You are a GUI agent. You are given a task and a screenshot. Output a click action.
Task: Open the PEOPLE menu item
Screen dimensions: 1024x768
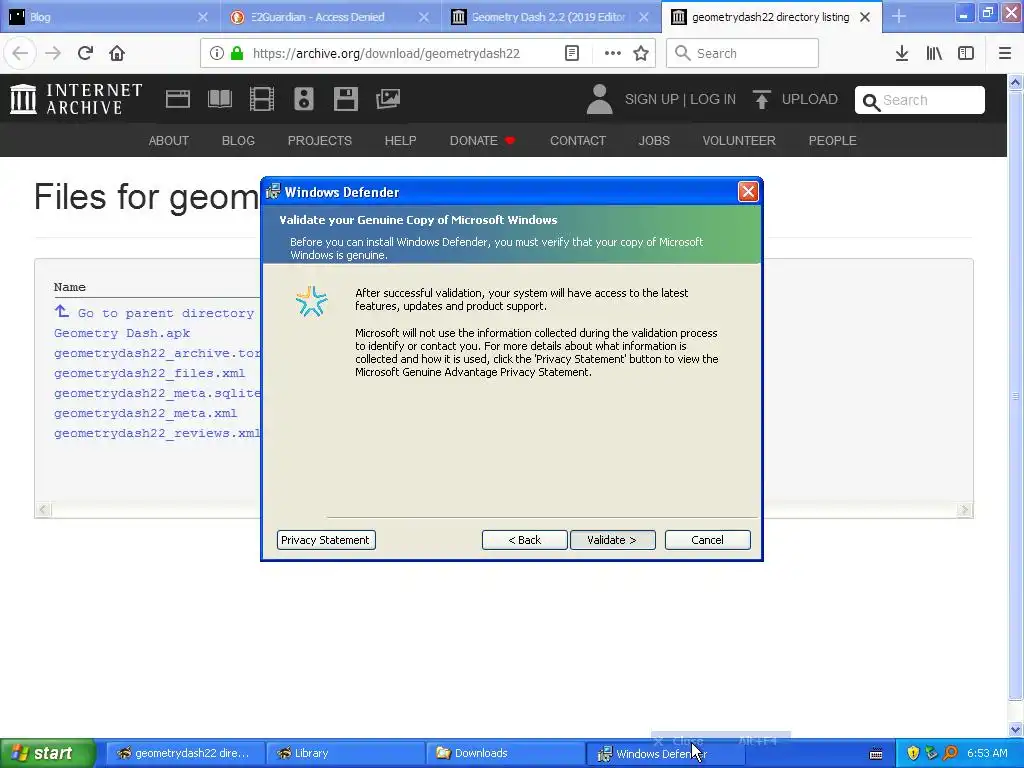[833, 140]
